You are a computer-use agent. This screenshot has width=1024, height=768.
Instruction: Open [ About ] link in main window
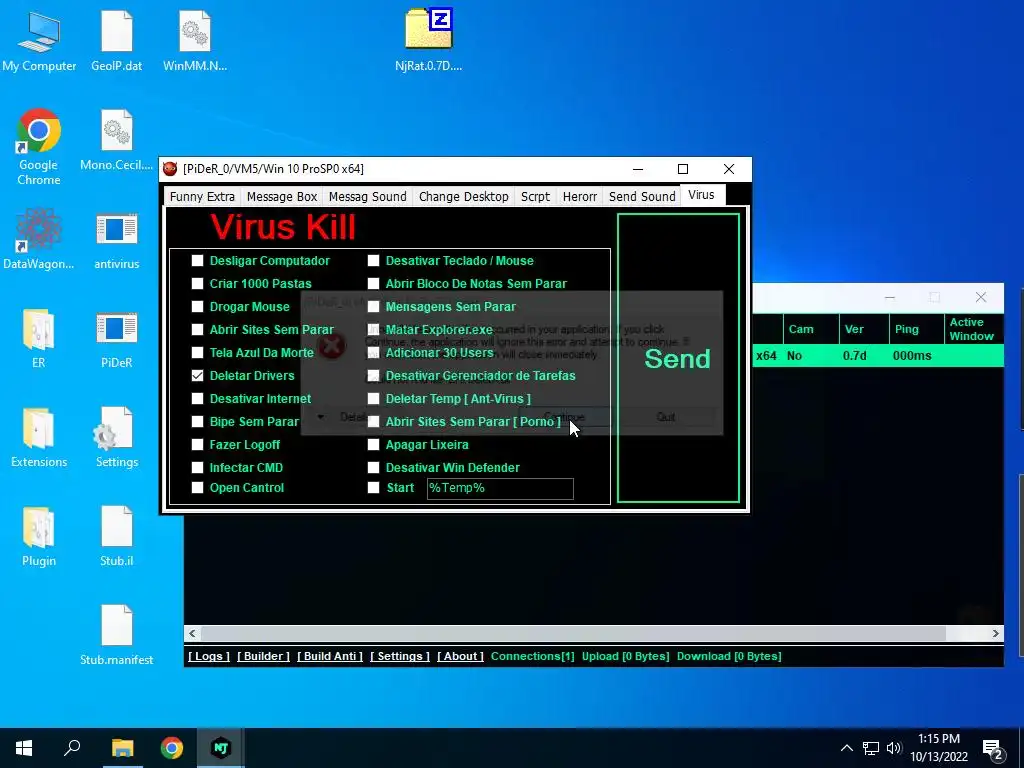pos(460,656)
